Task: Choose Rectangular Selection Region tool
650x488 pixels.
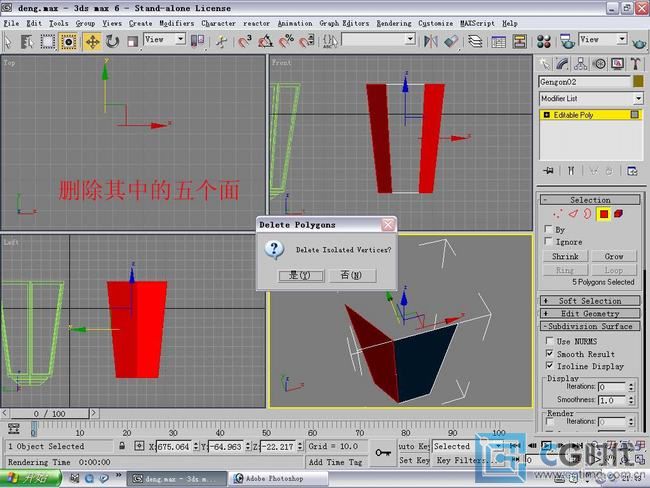Action: coord(47,42)
